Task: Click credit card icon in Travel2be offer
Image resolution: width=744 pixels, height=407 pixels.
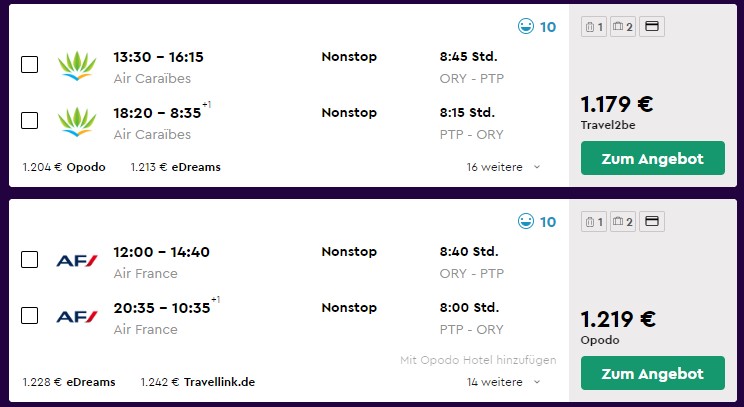Action: tap(652, 27)
